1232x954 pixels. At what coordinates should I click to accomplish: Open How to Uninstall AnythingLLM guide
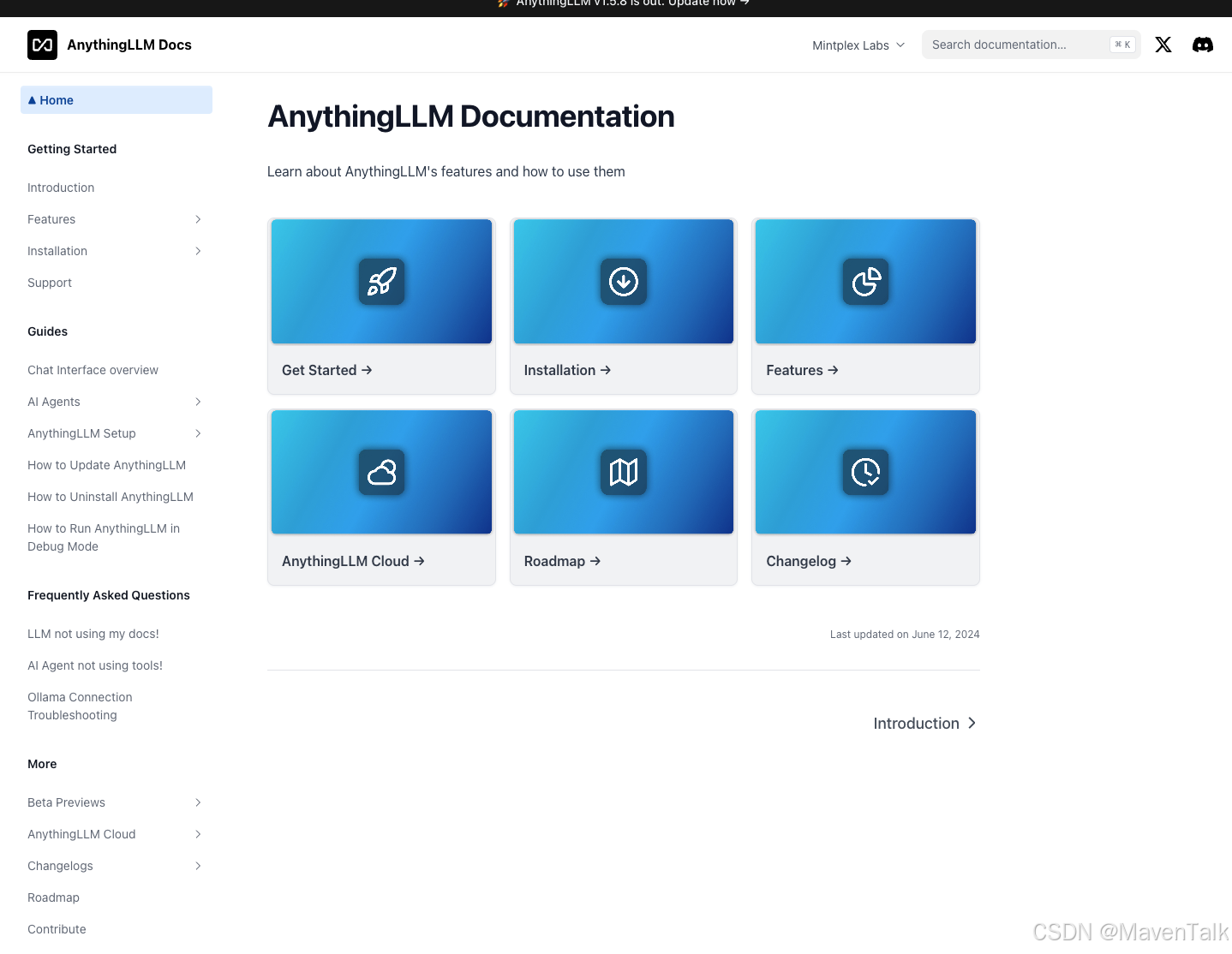pyautogui.click(x=111, y=497)
